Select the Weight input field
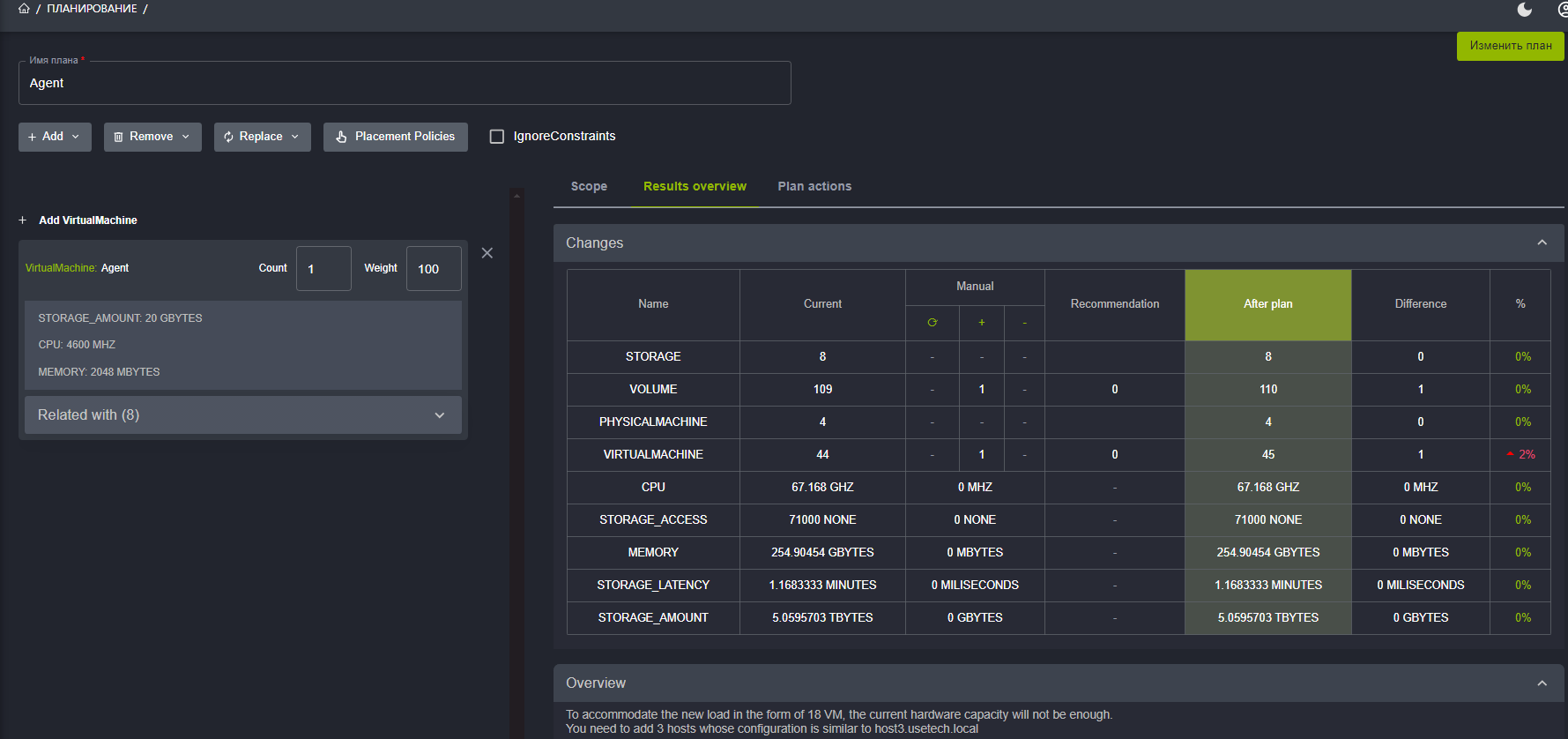 pyautogui.click(x=434, y=269)
